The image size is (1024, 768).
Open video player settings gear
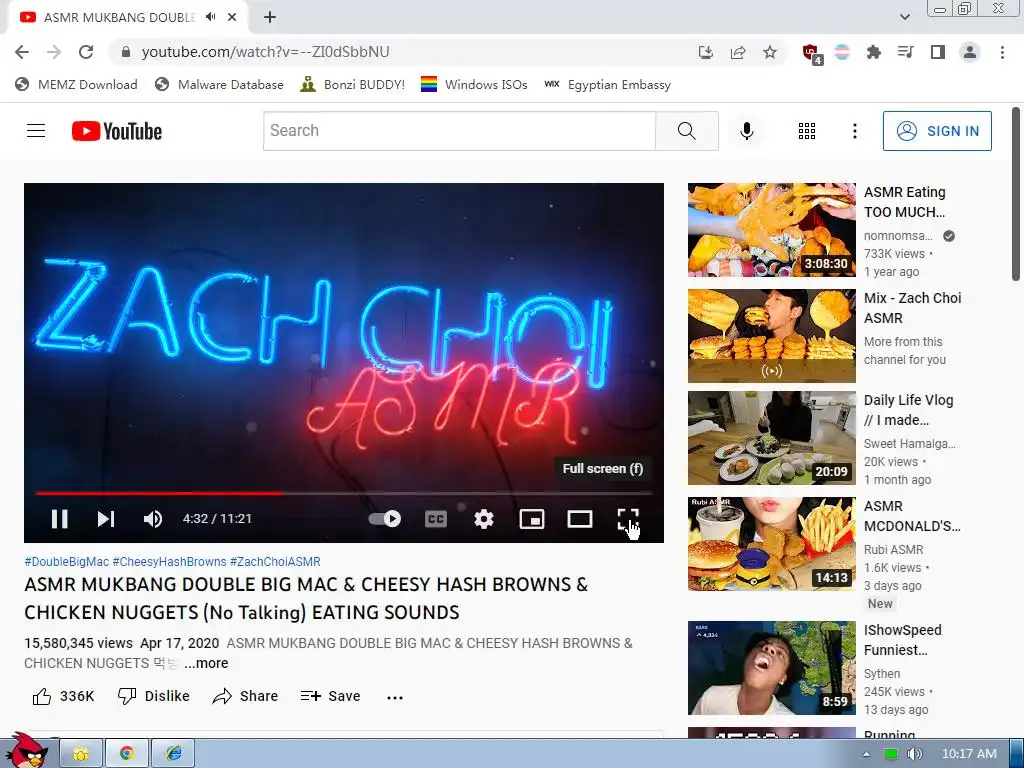coord(484,519)
